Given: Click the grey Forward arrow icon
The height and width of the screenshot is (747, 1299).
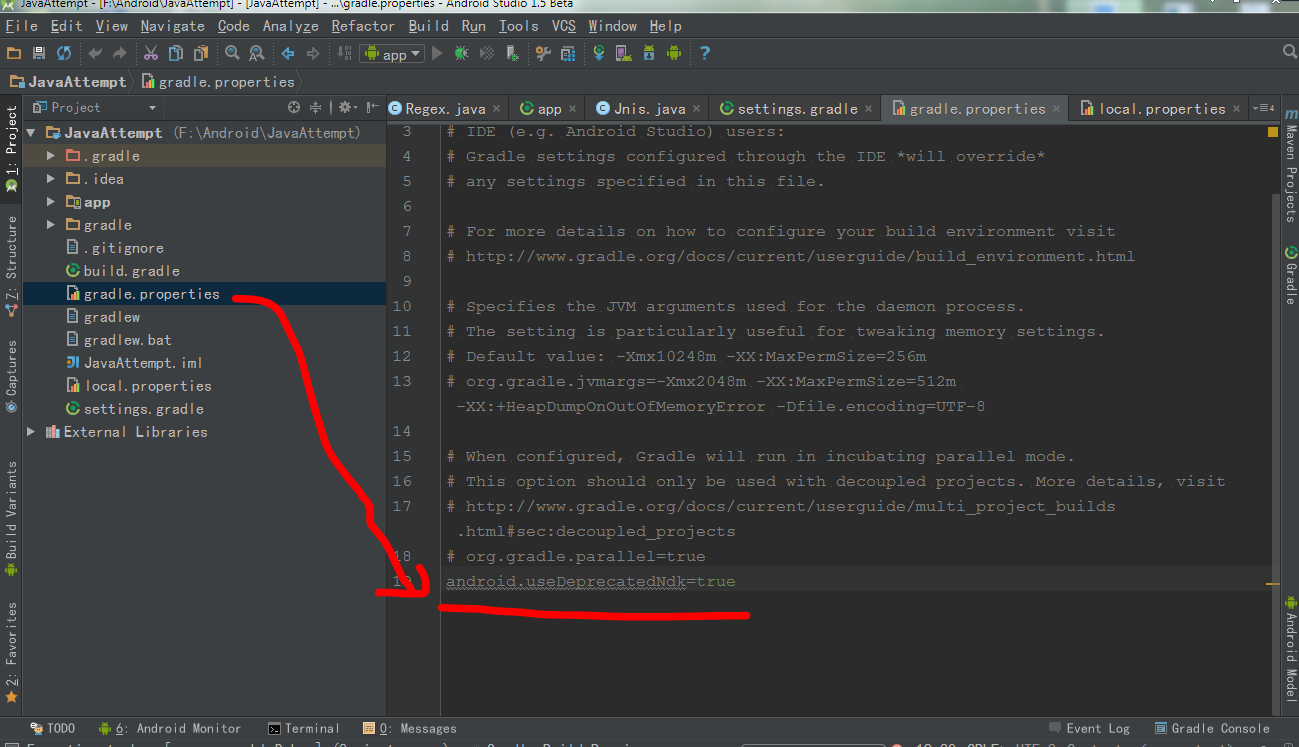Looking at the screenshot, I should (x=313, y=53).
